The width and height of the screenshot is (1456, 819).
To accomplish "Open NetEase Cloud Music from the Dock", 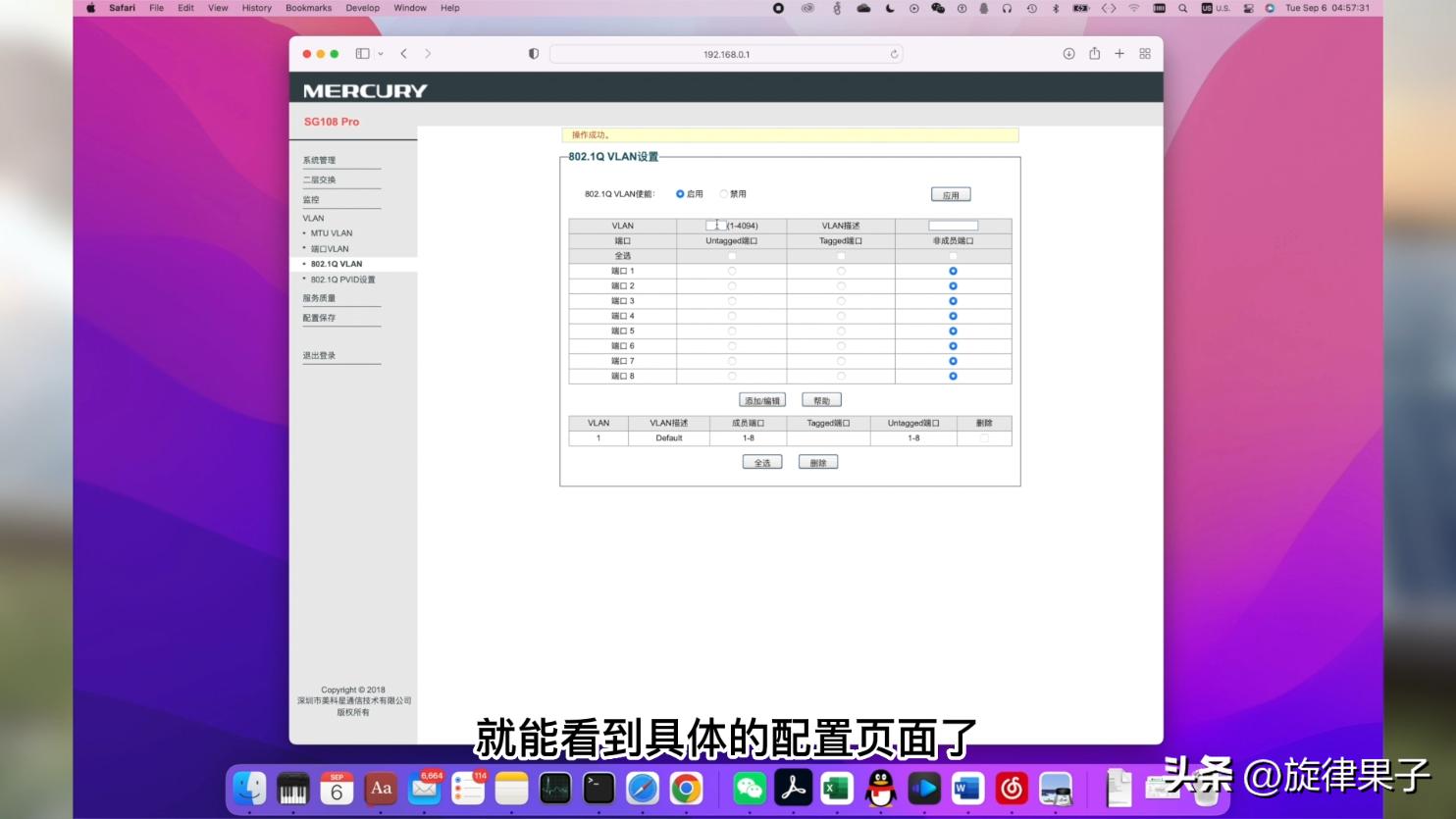I will pyautogui.click(x=1010, y=788).
